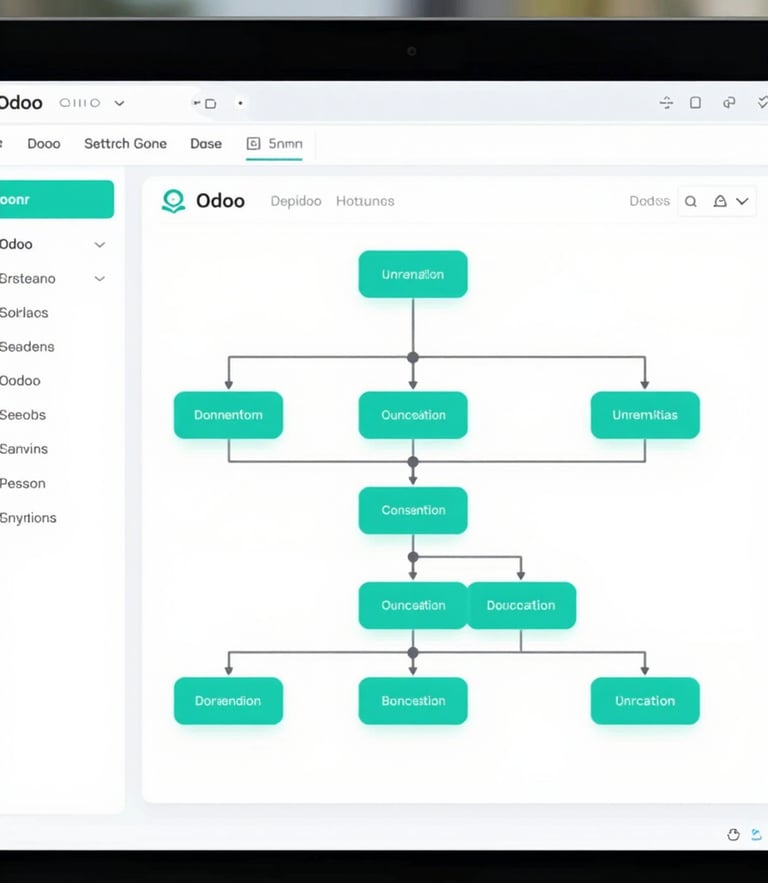Expand the Odoo sidebar section
Viewport: 768px width, 883px height.
tap(100, 244)
